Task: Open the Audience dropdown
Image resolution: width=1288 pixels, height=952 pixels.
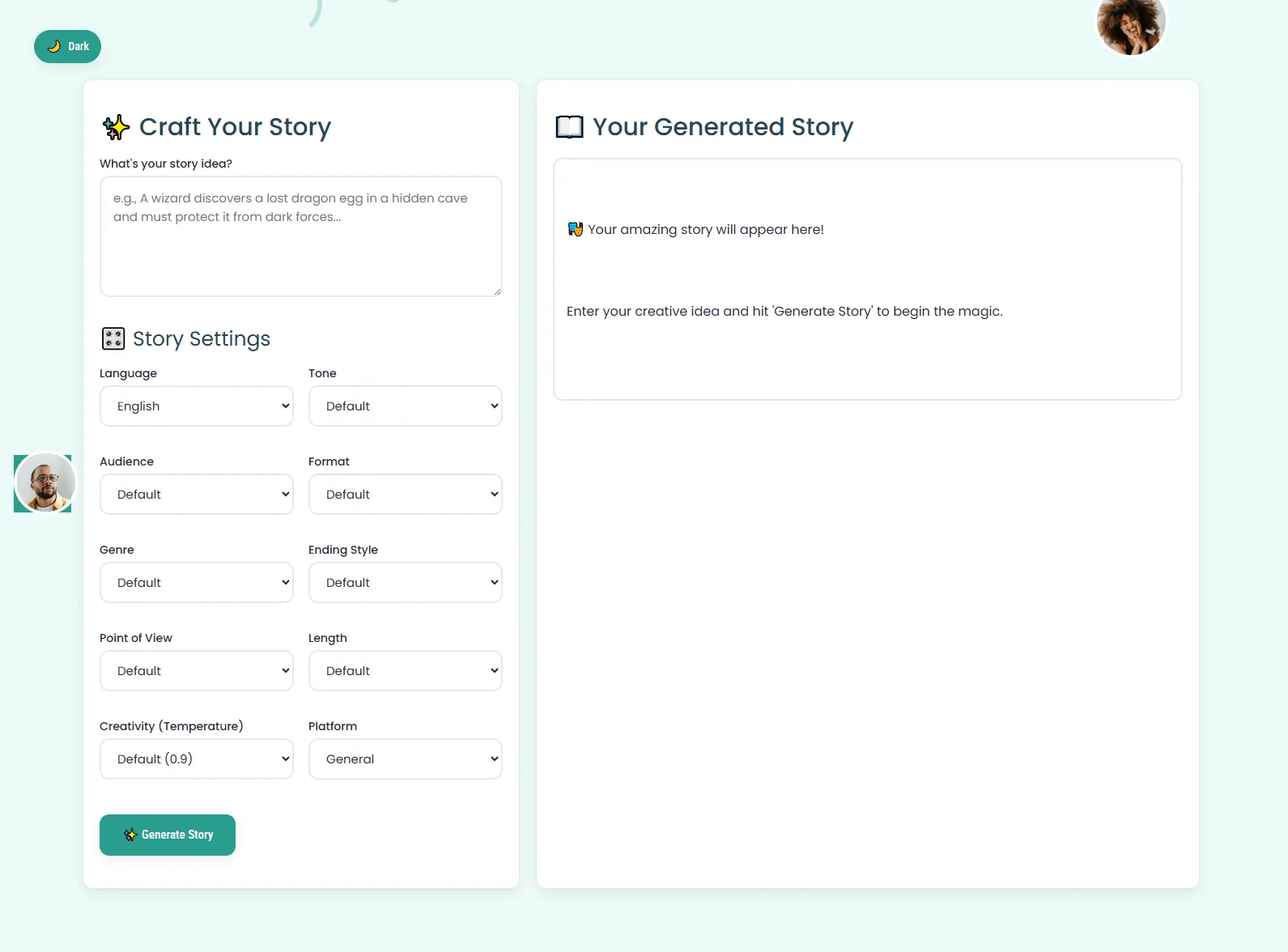Action: click(197, 494)
